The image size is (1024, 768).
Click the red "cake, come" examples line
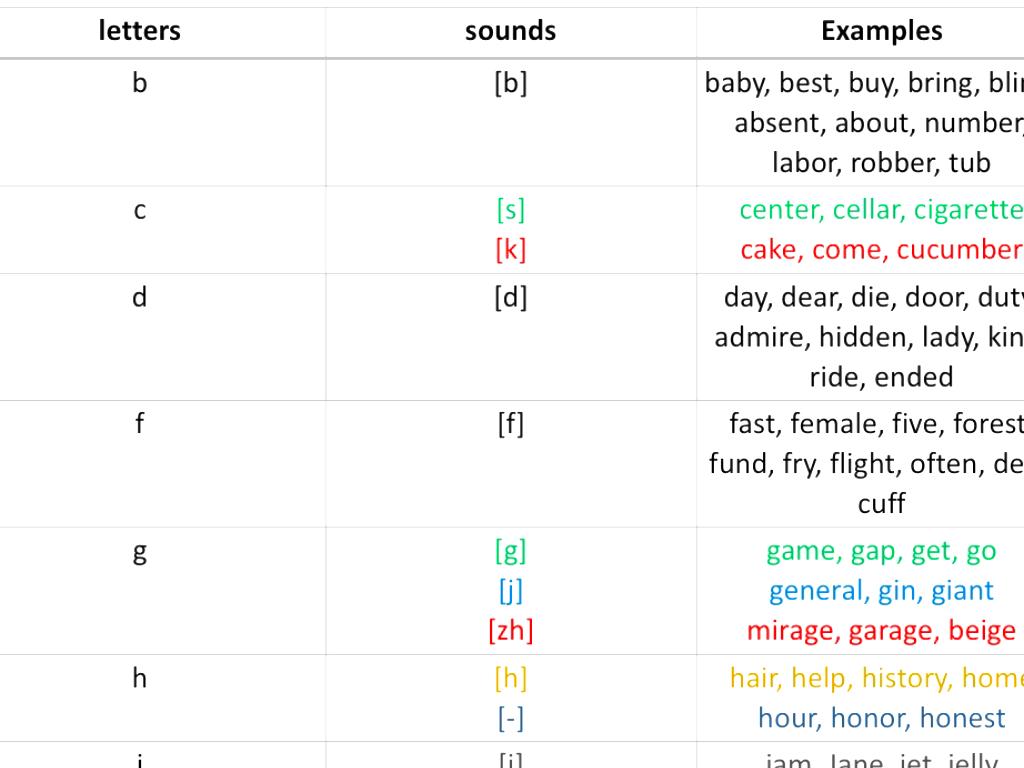pos(880,250)
